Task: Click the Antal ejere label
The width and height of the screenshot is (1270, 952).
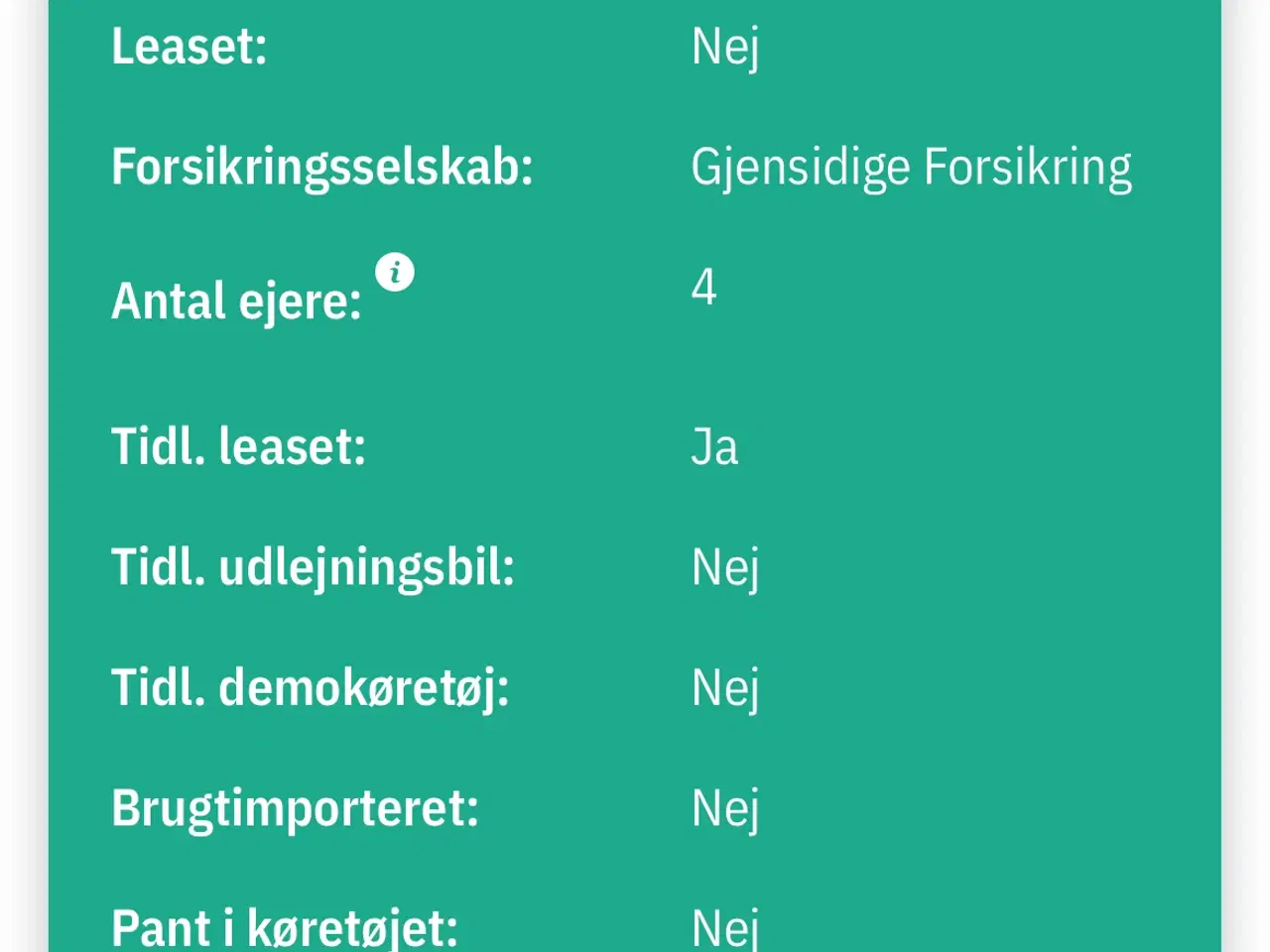Action: tap(236, 300)
